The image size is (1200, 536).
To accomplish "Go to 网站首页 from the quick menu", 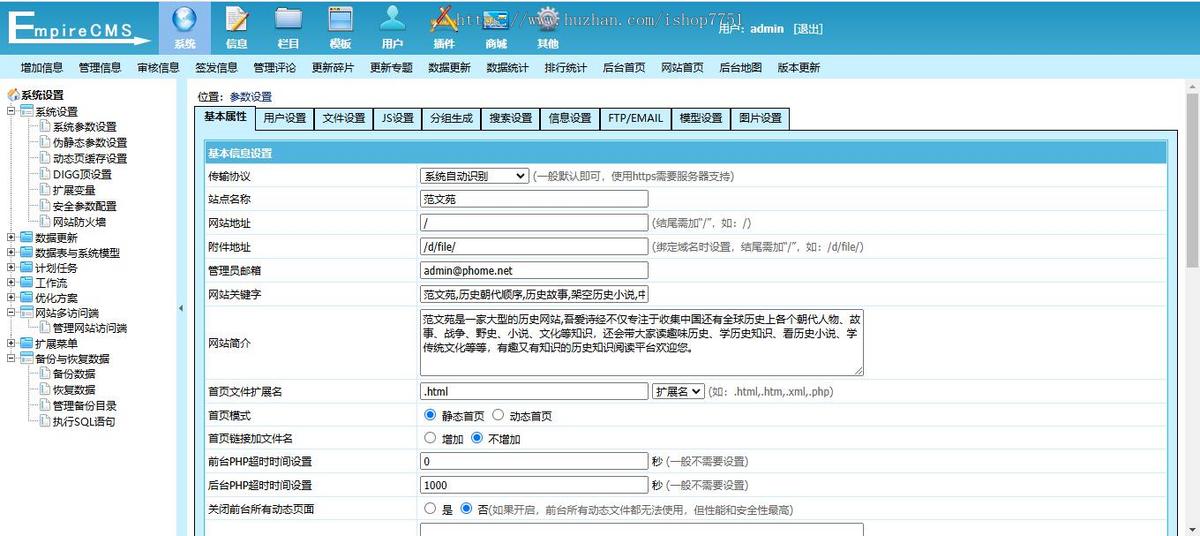I will tap(682, 68).
